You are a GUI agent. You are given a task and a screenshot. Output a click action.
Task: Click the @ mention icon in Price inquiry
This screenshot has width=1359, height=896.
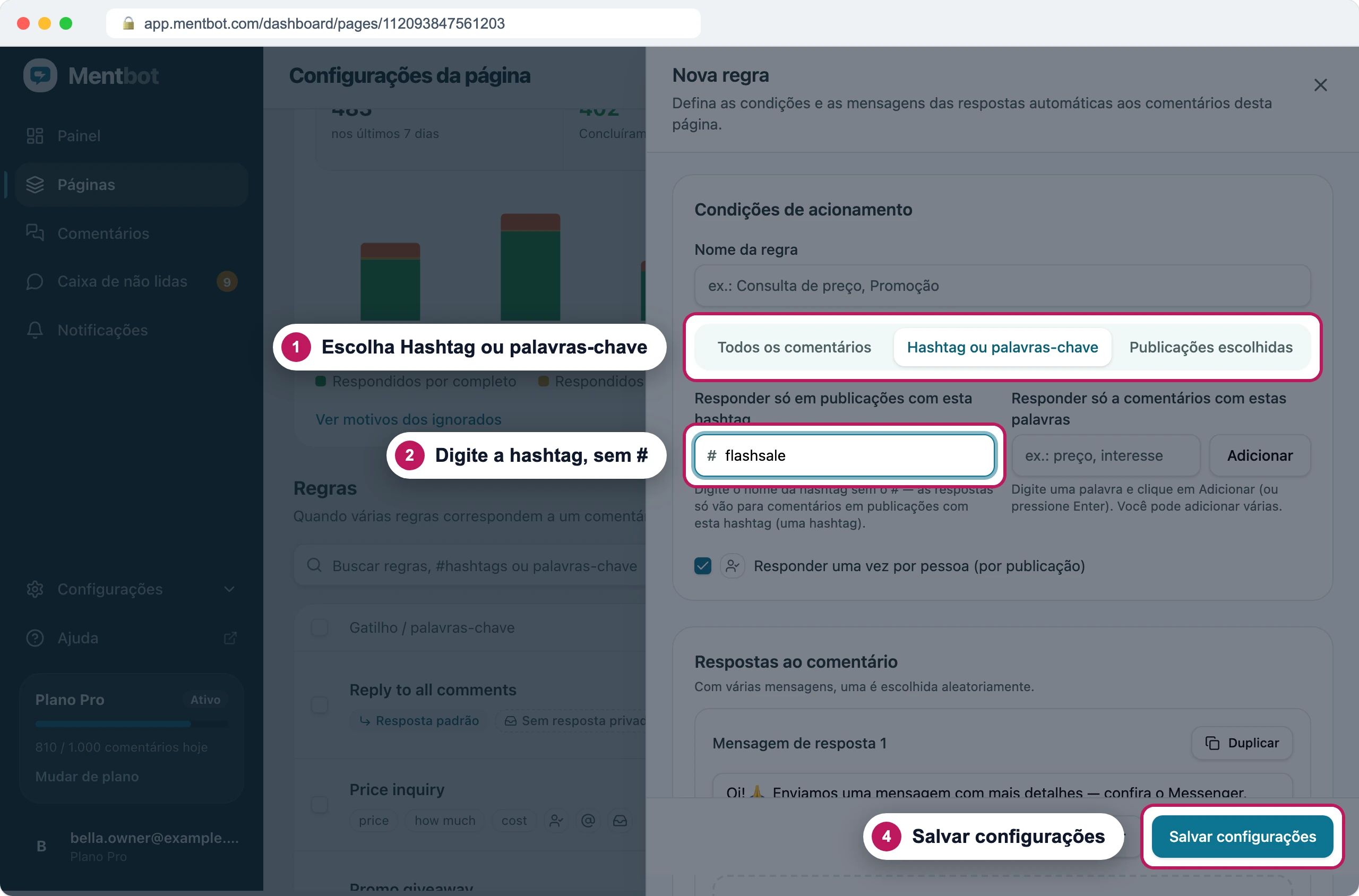[588, 821]
